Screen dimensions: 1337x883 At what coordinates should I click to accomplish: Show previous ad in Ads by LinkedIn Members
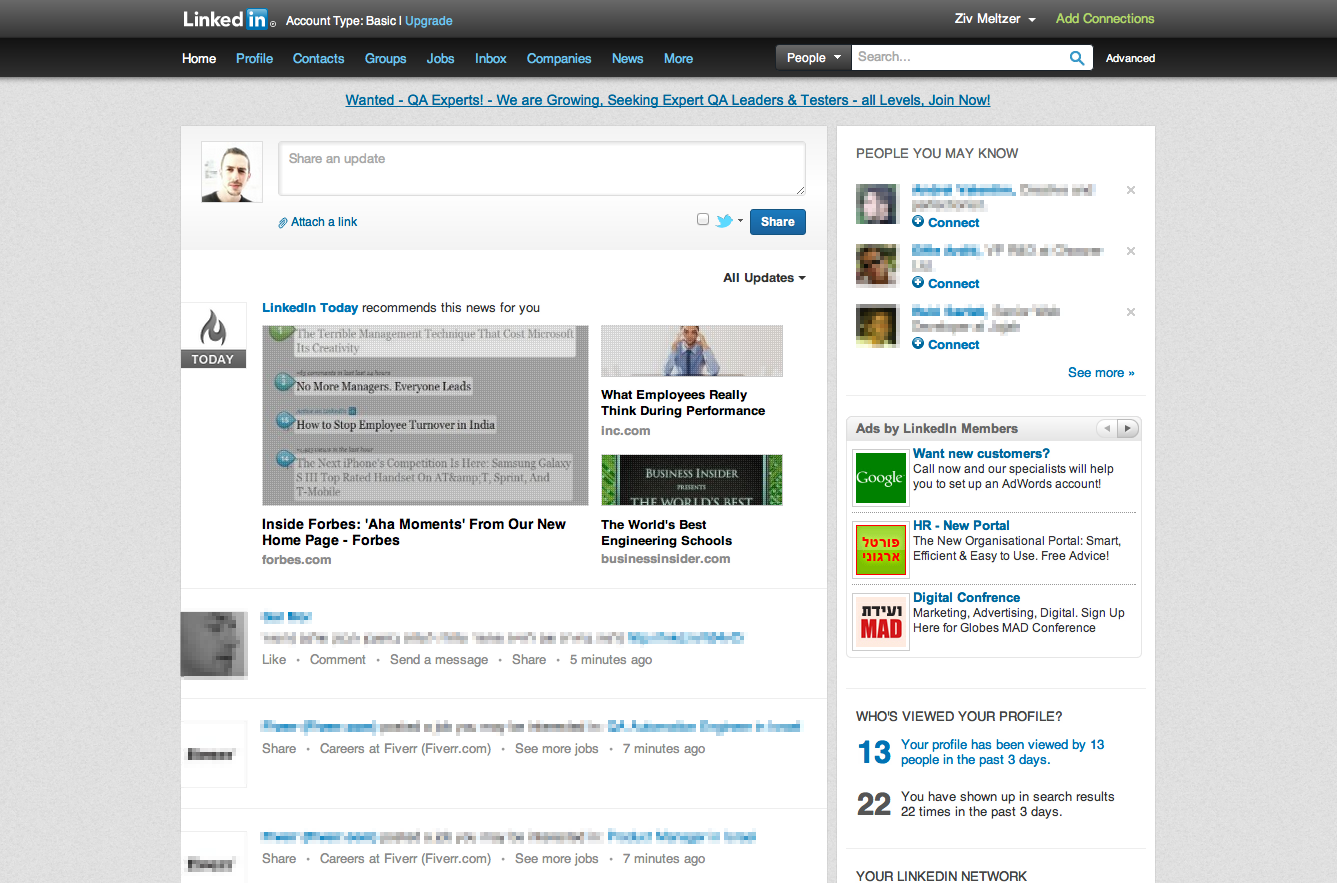click(1106, 428)
